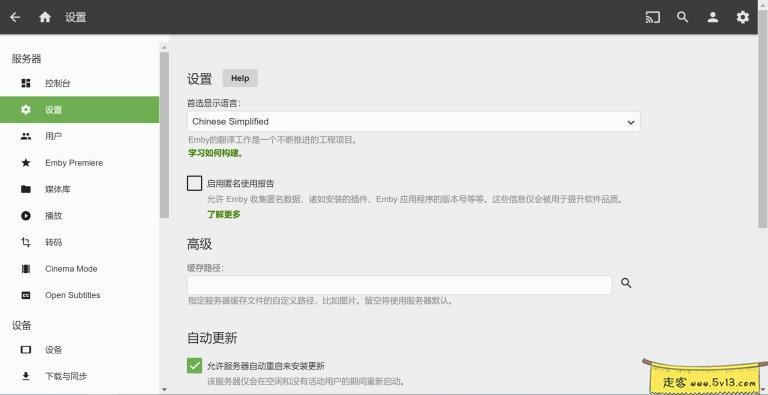
Task: Open Emby Premiere menu entry
Action: coord(79,163)
